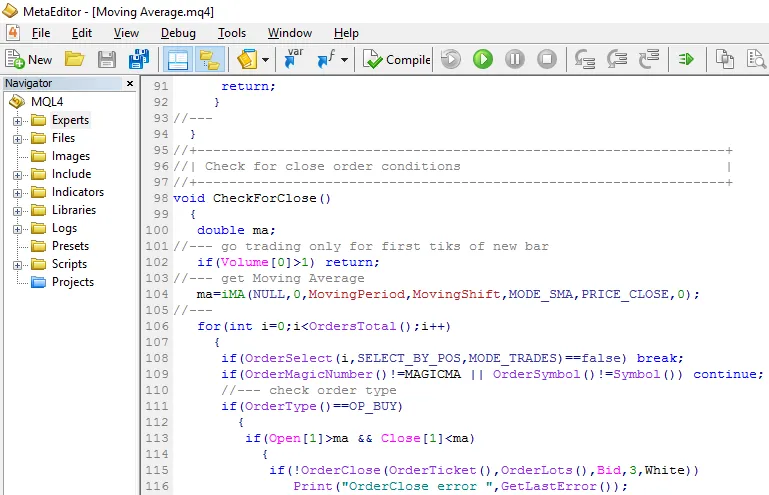
Task: Open the styler icon dropdown arrow
Action: (x=265, y=60)
